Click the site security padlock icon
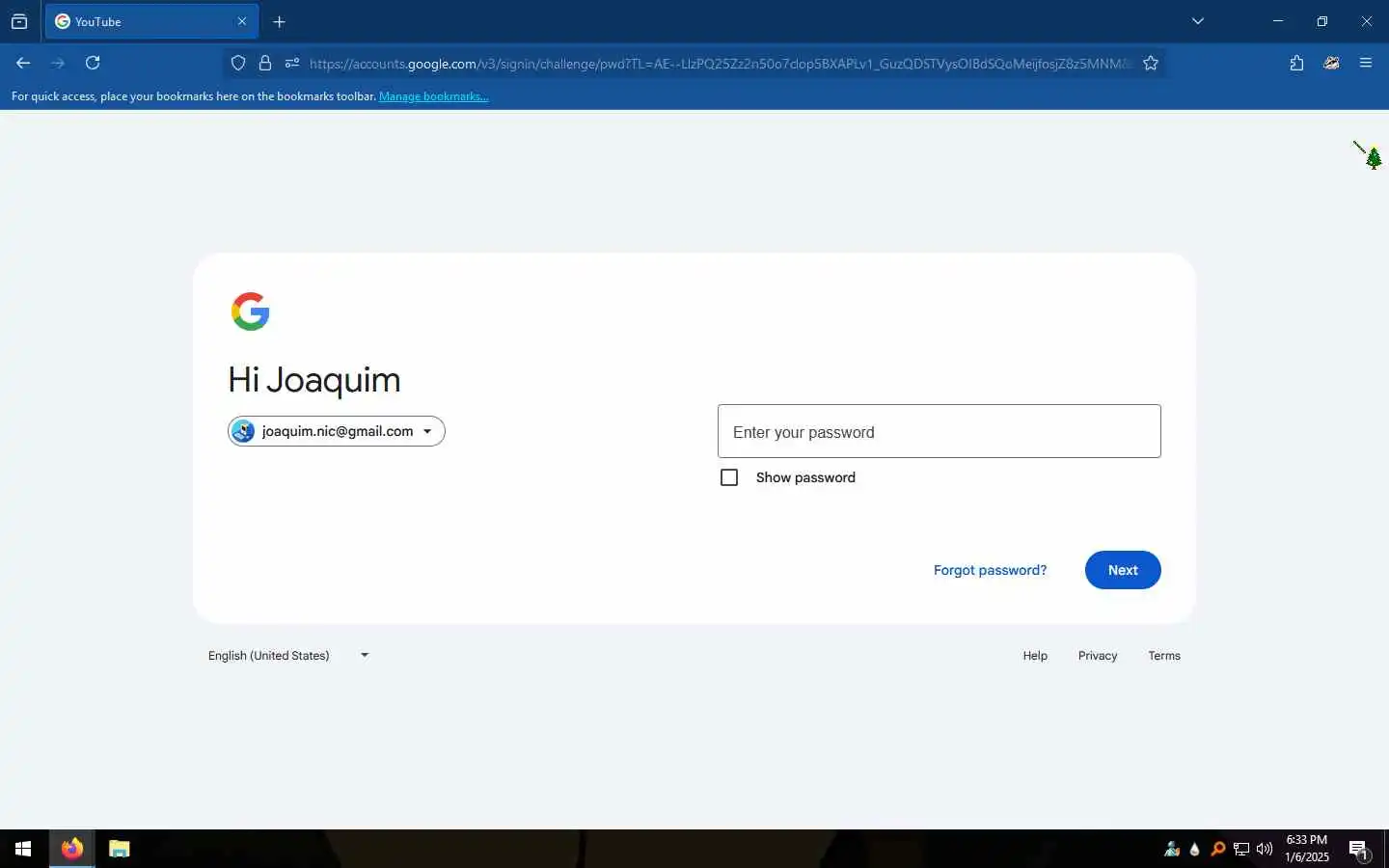Screen dimensions: 1389x868 click(265, 64)
